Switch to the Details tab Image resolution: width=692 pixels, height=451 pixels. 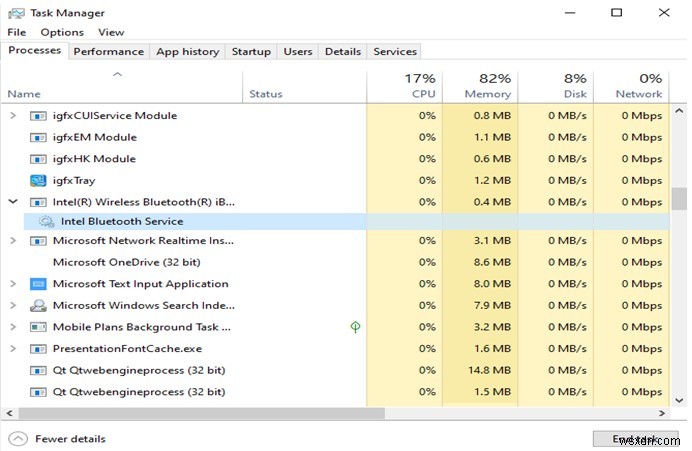tap(343, 52)
